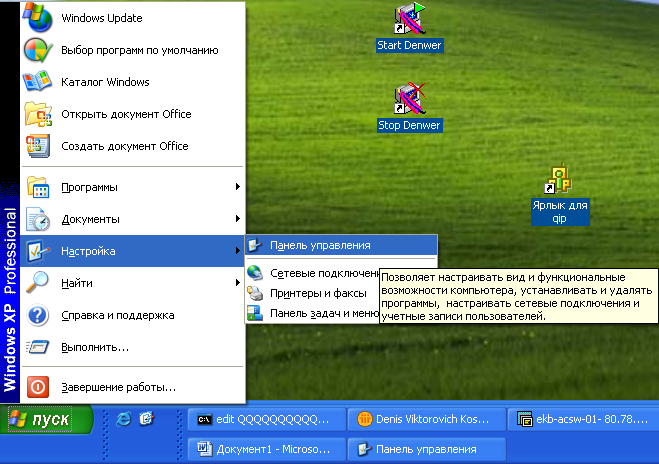
Task: Expand the Программы submenu arrow
Action: (238, 187)
